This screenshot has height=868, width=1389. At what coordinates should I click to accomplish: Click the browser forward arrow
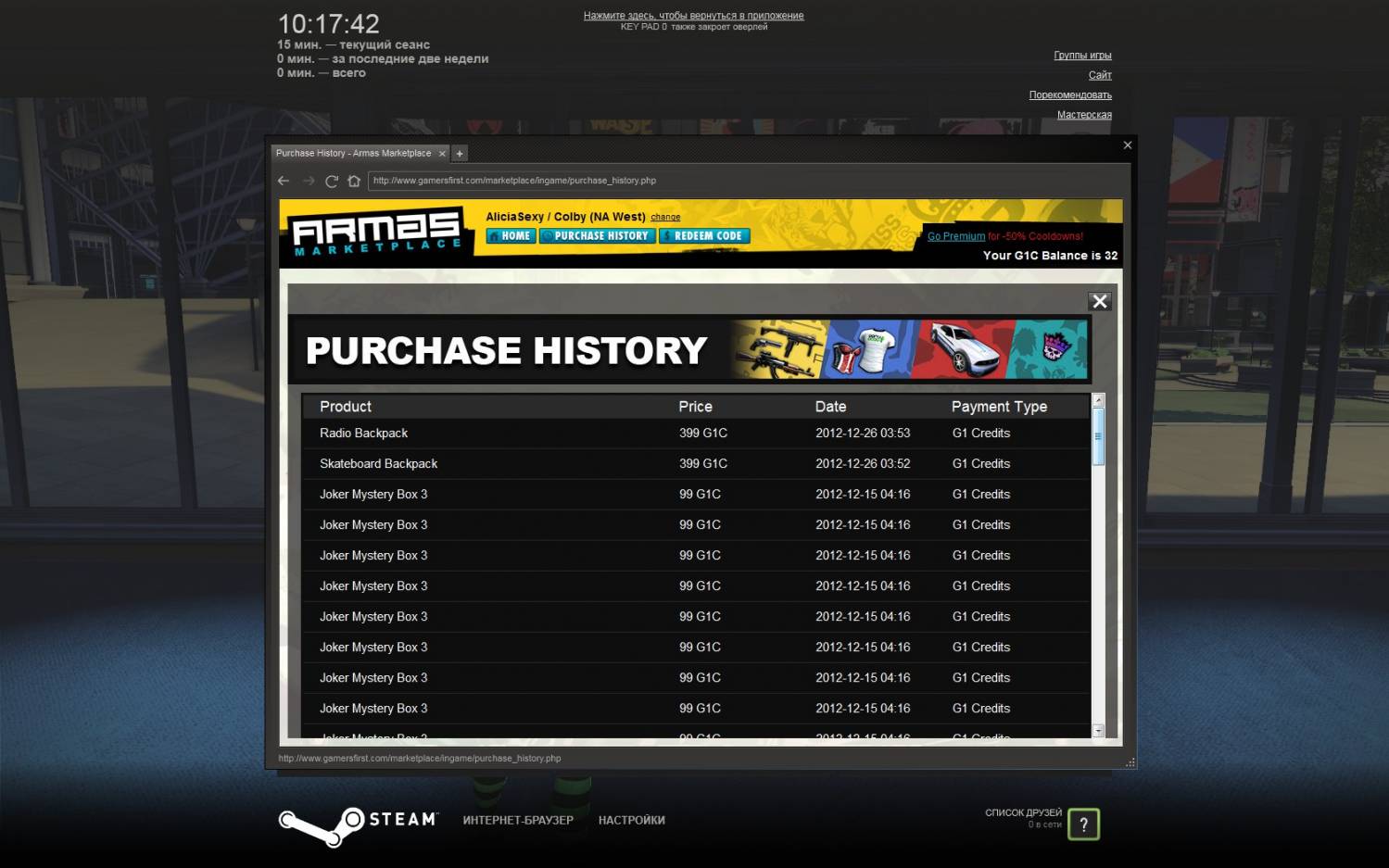point(309,181)
